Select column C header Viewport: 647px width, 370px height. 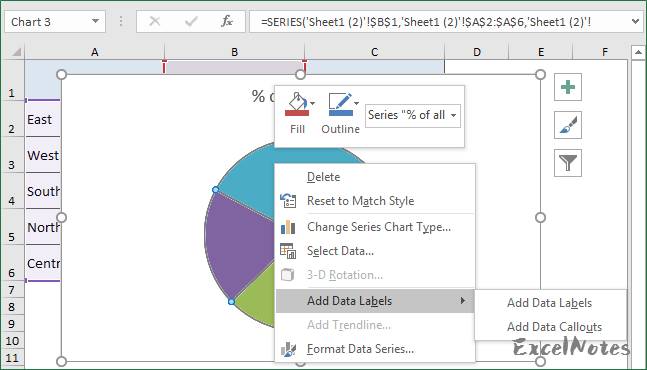(x=374, y=52)
